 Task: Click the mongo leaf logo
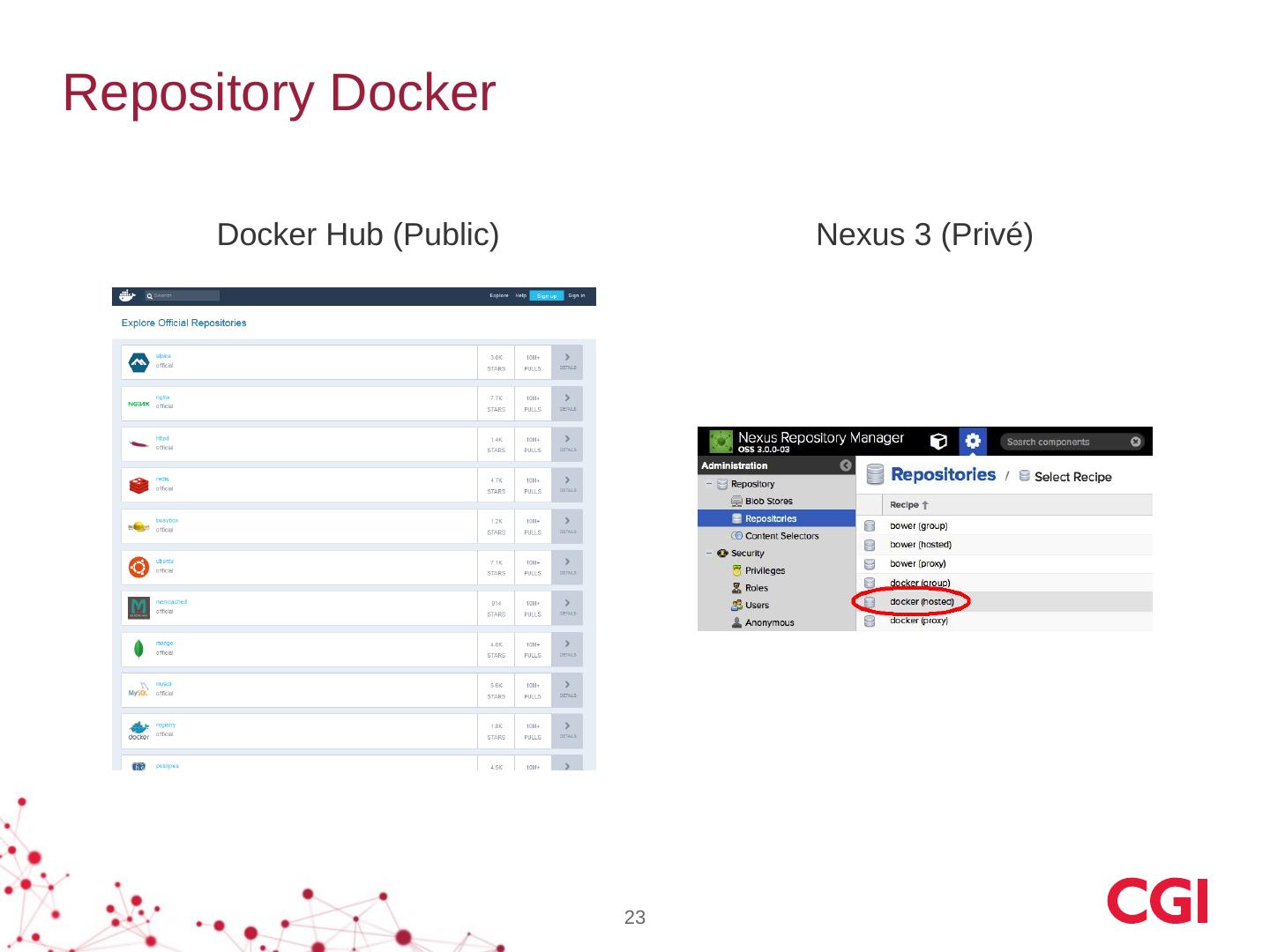(x=138, y=649)
